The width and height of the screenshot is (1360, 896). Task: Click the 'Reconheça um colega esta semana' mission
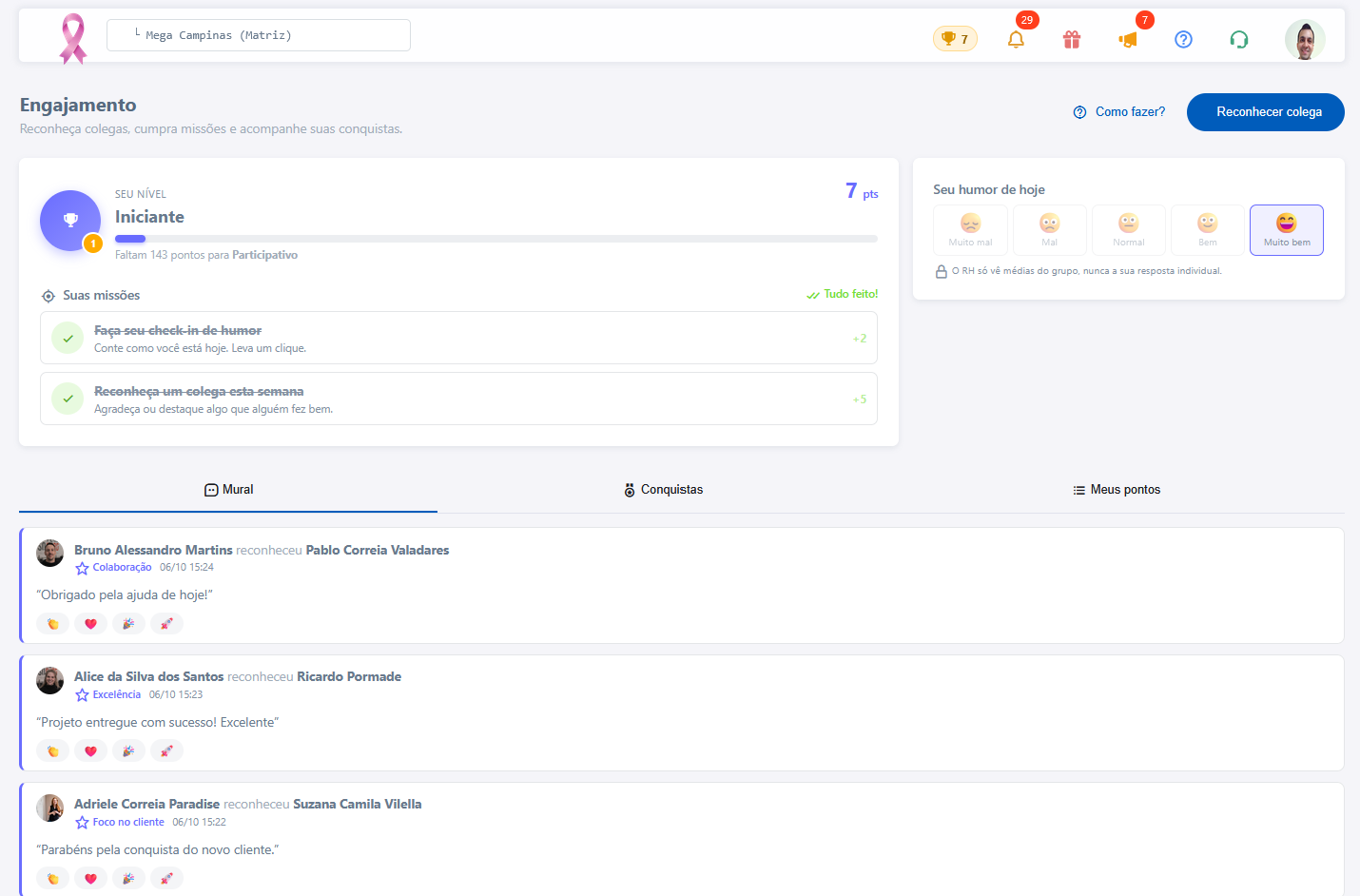coord(458,399)
